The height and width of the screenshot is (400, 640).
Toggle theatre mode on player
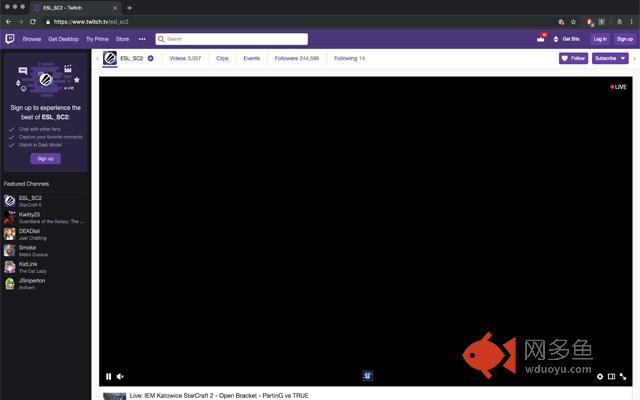tap(612, 376)
